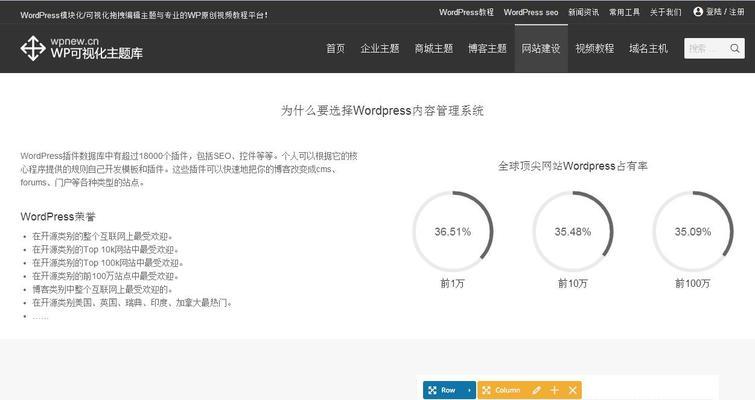Click the Row move handle icon
The image size is (755, 400).
[432, 390]
